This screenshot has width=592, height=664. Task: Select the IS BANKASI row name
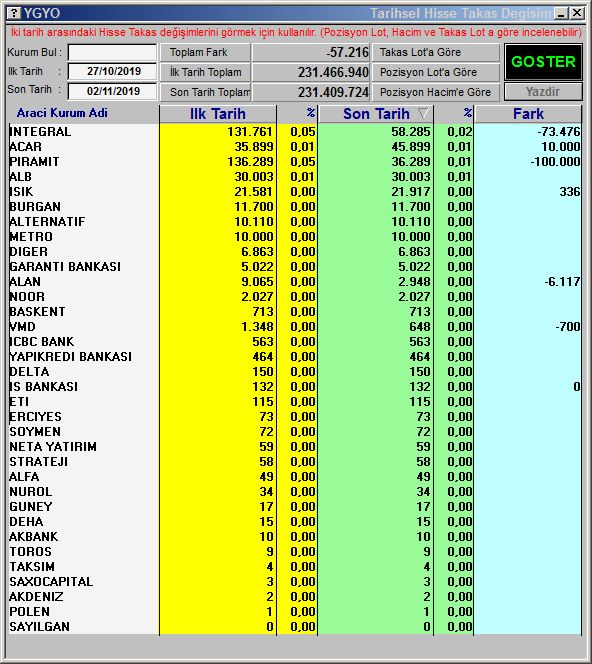(44, 387)
